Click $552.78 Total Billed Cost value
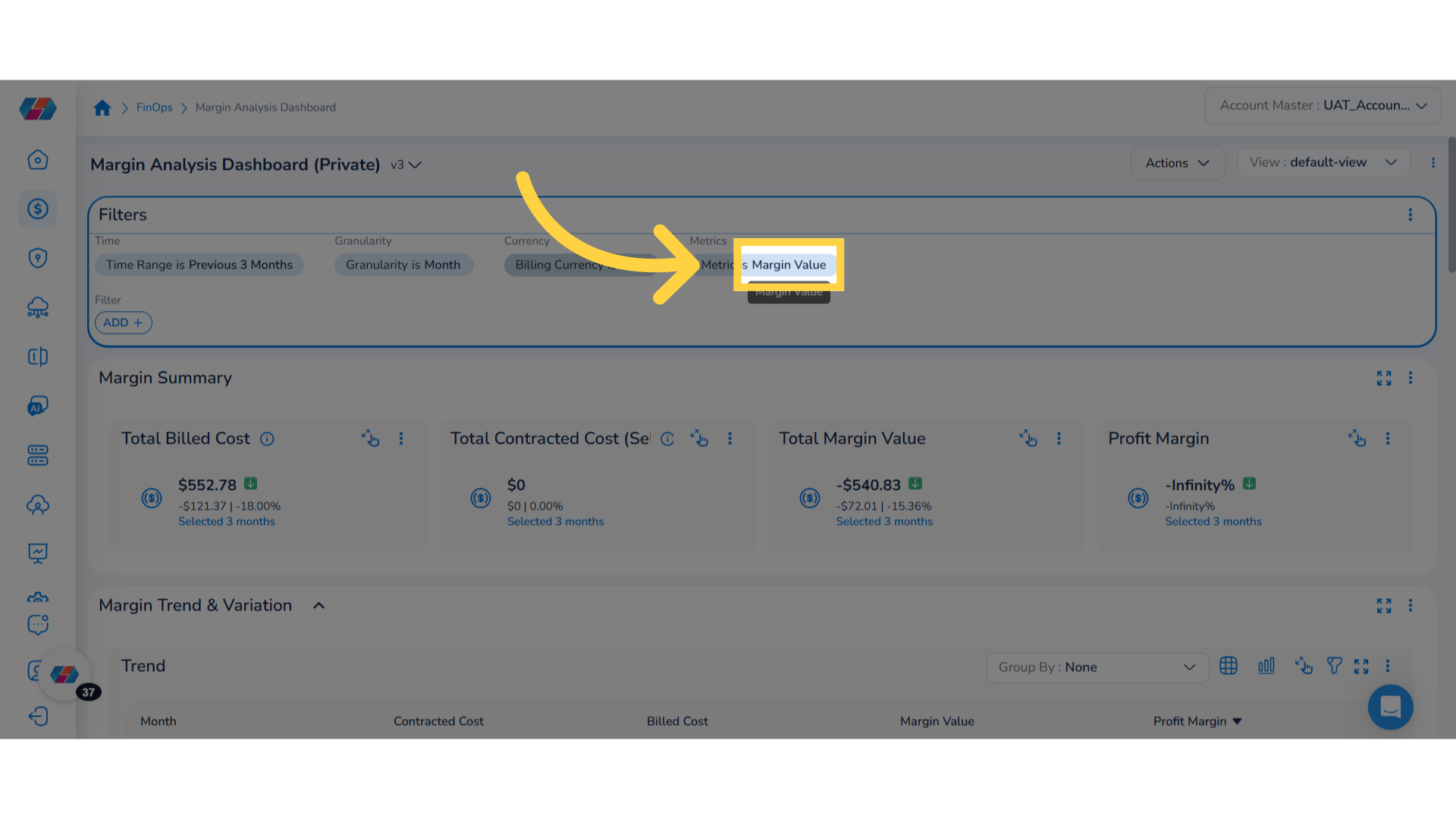Image resolution: width=1456 pixels, height=819 pixels. coord(207,485)
